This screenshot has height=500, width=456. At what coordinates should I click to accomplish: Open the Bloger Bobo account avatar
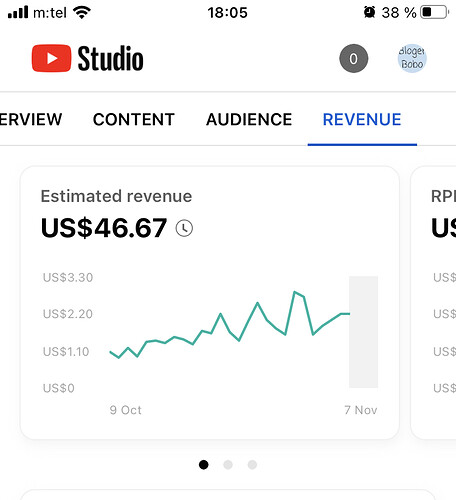412,58
